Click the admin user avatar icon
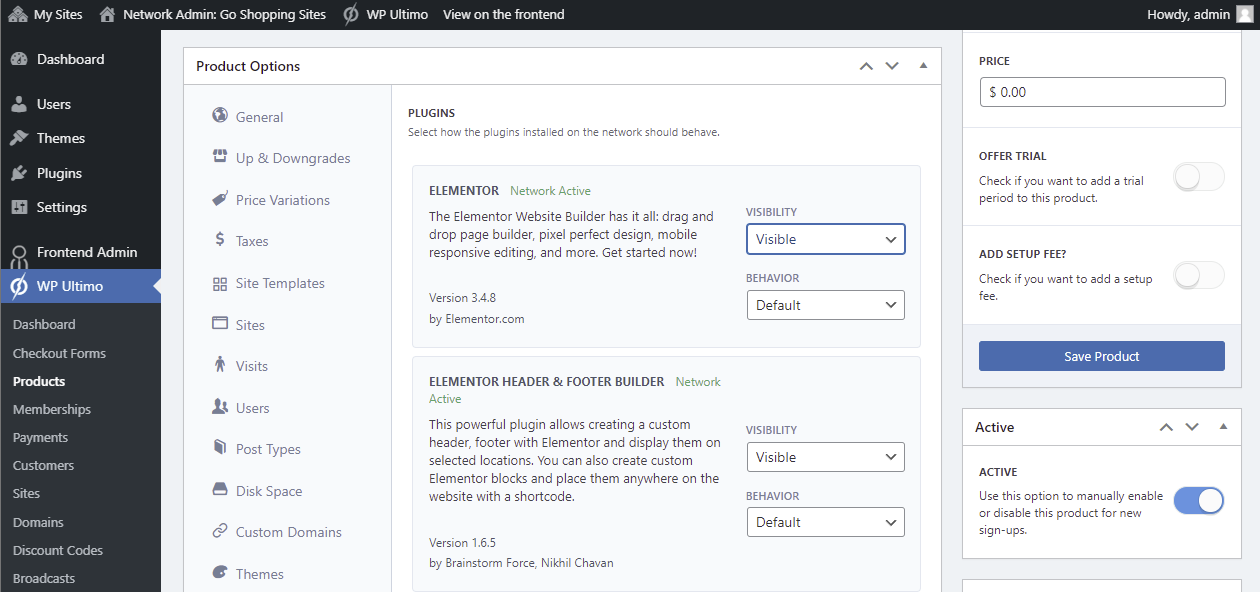The image size is (1260, 592). (1243, 14)
